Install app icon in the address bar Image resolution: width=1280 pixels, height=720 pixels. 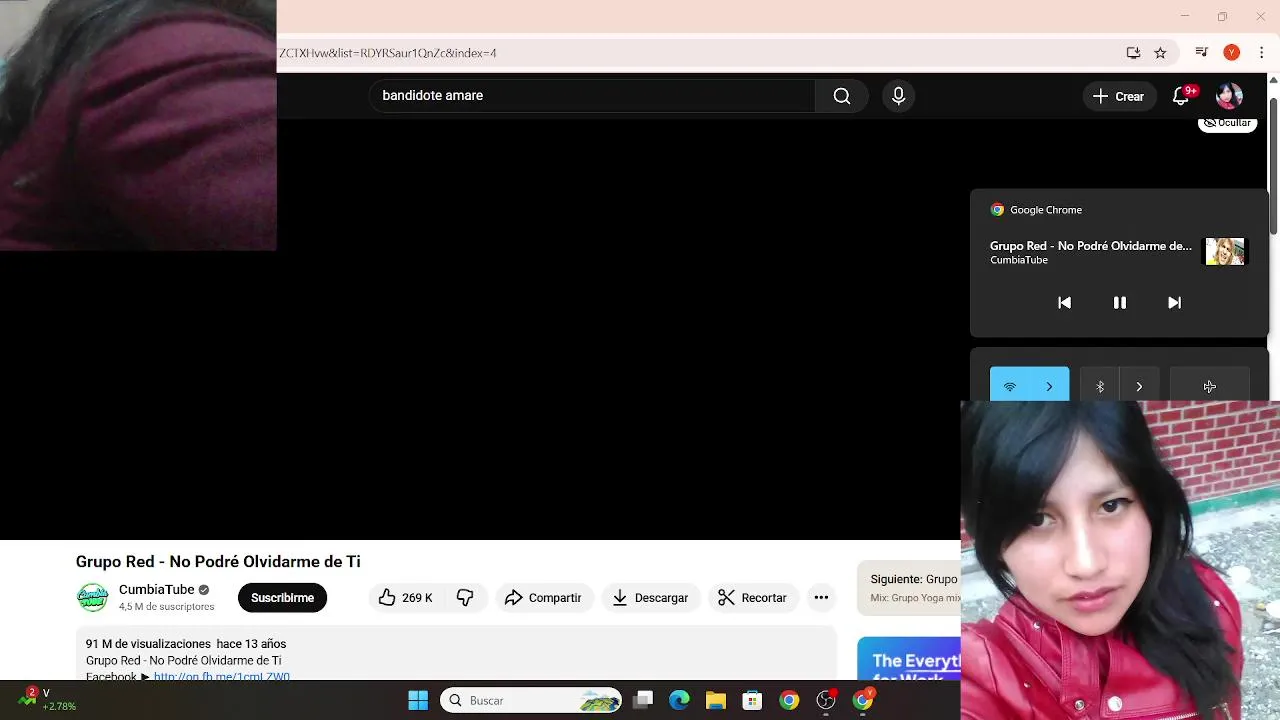(1133, 53)
